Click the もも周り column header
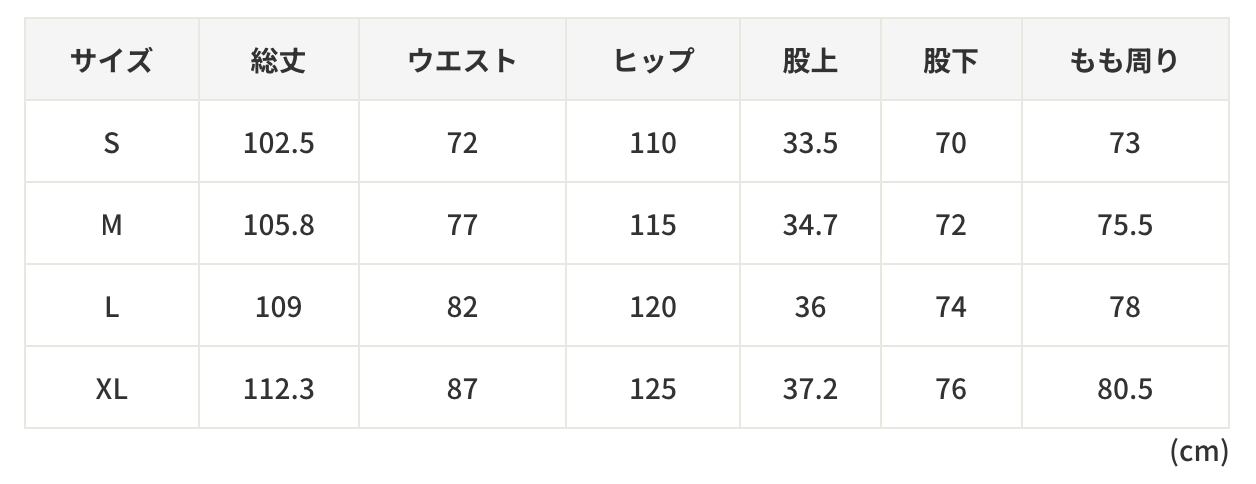This screenshot has height=484, width=1256. click(x=1125, y=61)
